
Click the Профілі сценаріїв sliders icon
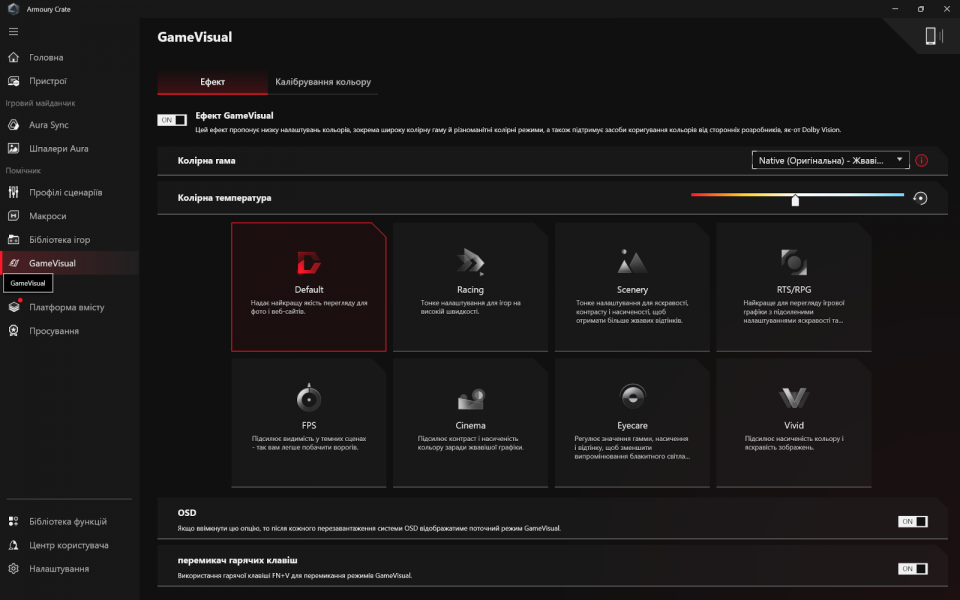click(13, 192)
